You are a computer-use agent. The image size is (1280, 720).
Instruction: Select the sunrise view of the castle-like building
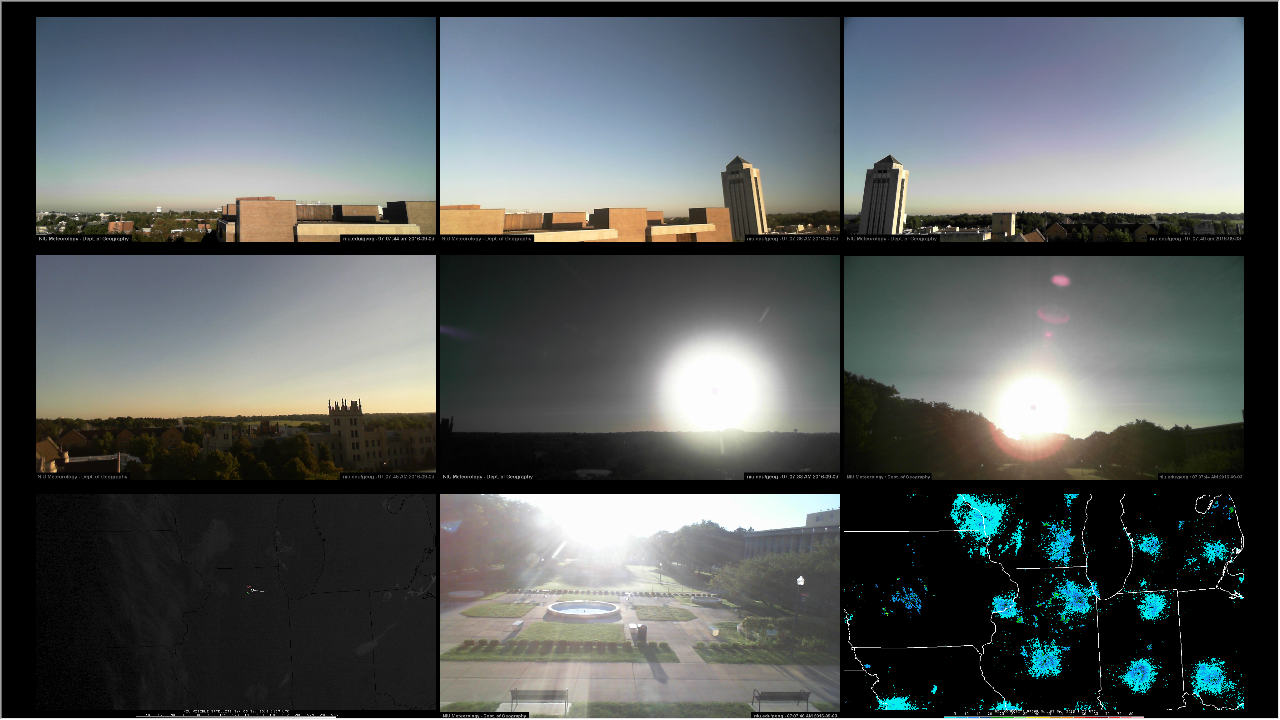236,368
